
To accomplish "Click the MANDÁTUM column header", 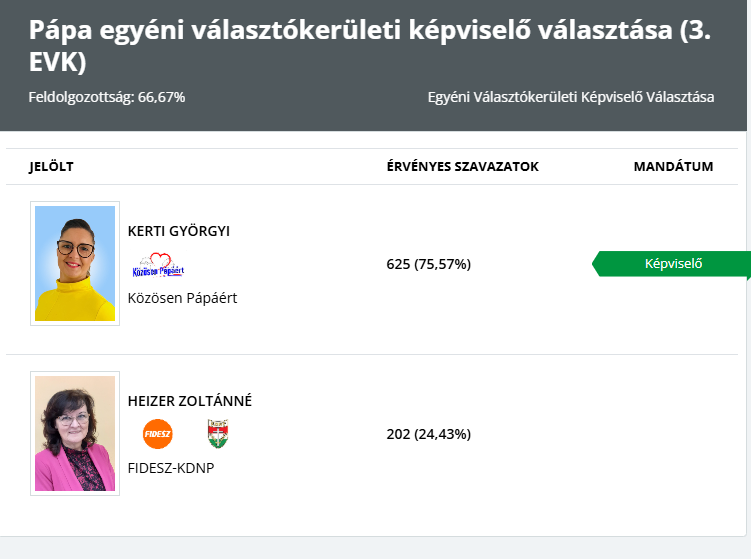I will click(x=673, y=166).
